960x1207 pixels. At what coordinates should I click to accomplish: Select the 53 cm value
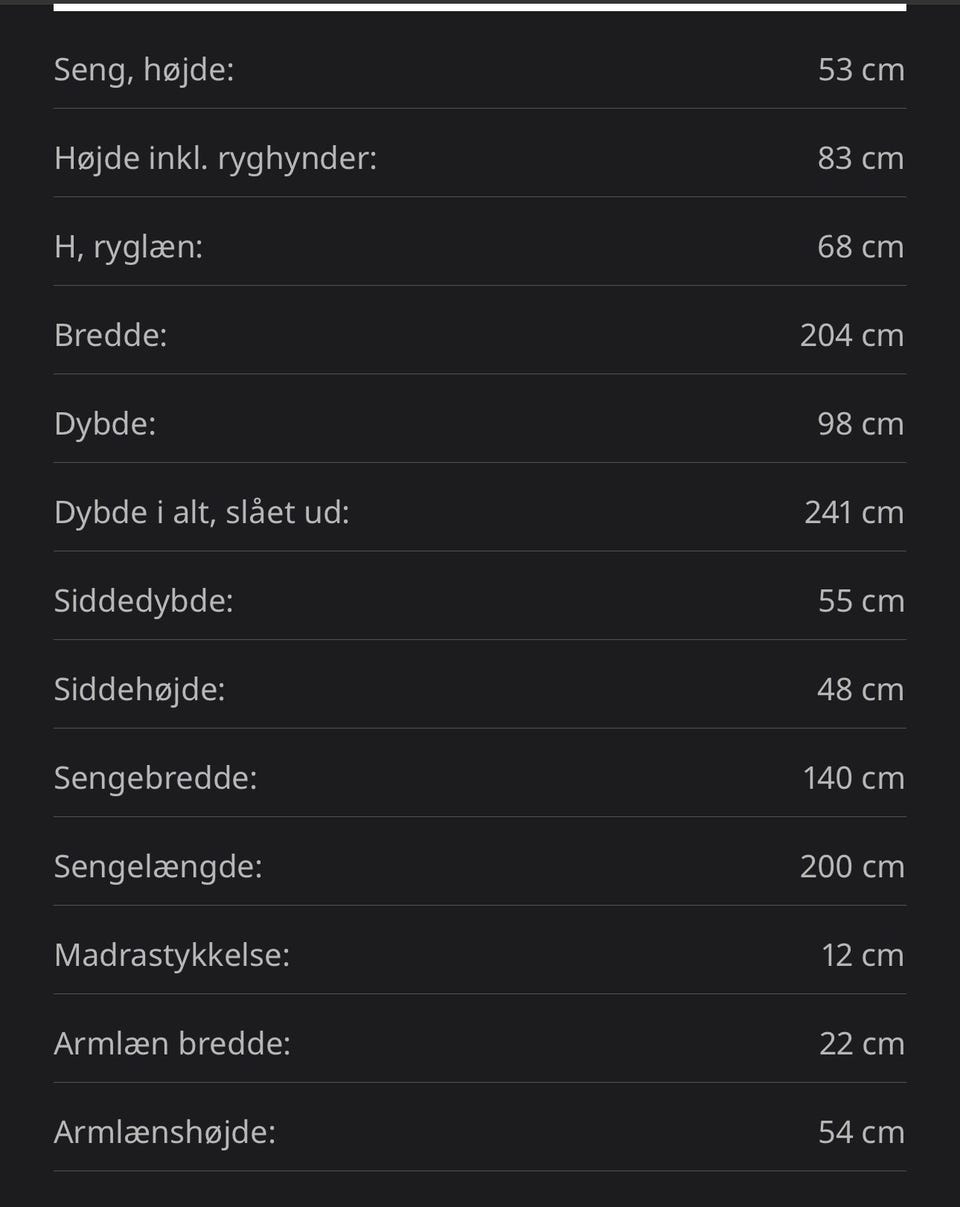tap(860, 70)
